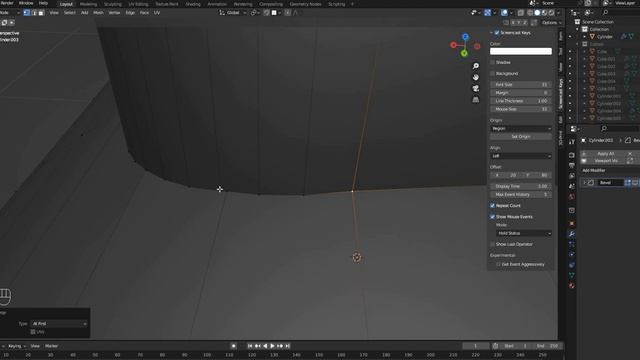Open the Vertex menu
The width and height of the screenshot is (640, 360).
coord(114,13)
